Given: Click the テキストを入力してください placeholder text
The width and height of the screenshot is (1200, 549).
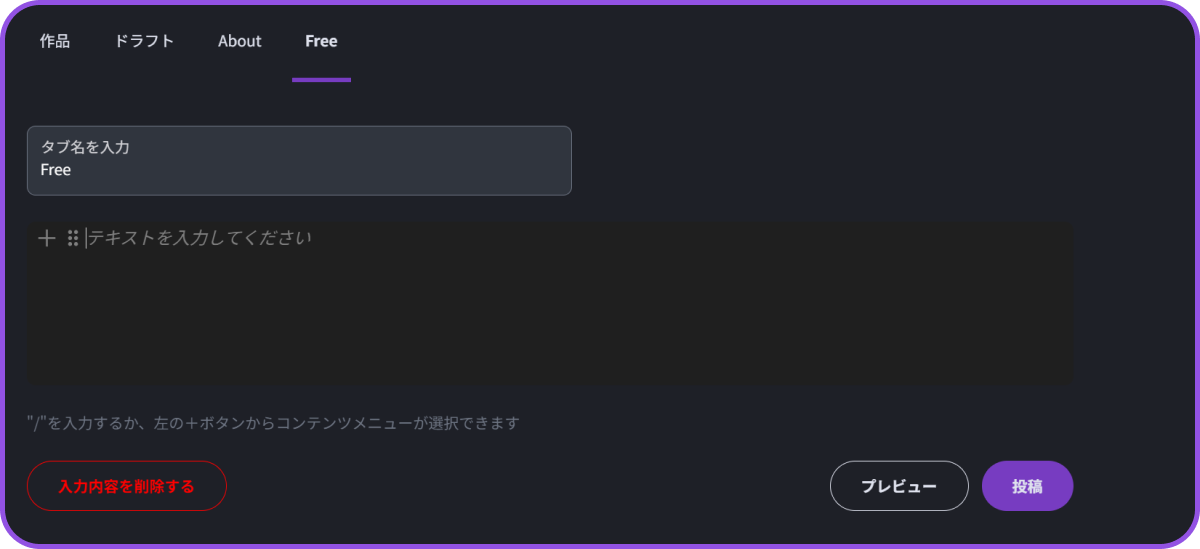Looking at the screenshot, I should [x=200, y=238].
